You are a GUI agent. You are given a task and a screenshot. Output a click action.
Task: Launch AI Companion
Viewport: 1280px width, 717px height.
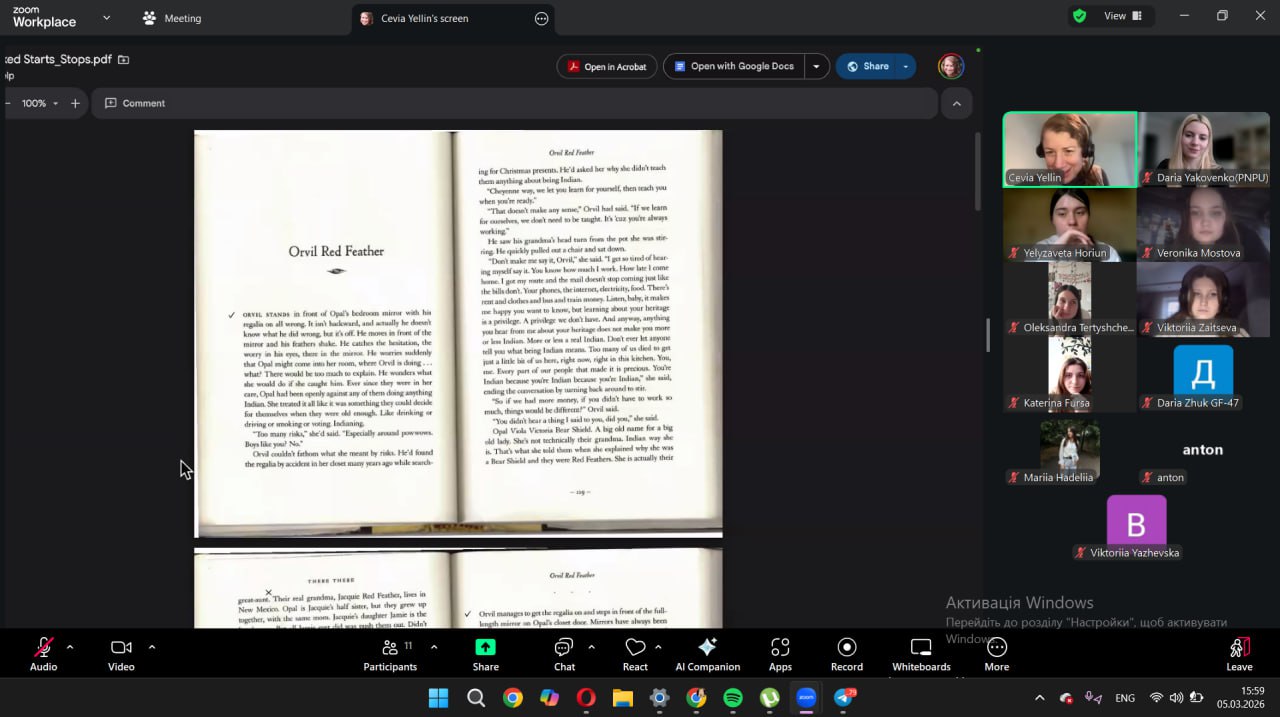click(707, 654)
